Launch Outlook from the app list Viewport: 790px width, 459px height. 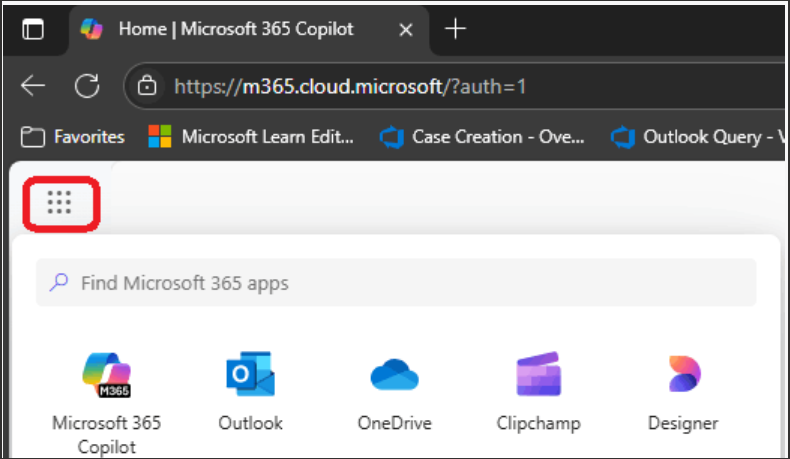pos(250,391)
